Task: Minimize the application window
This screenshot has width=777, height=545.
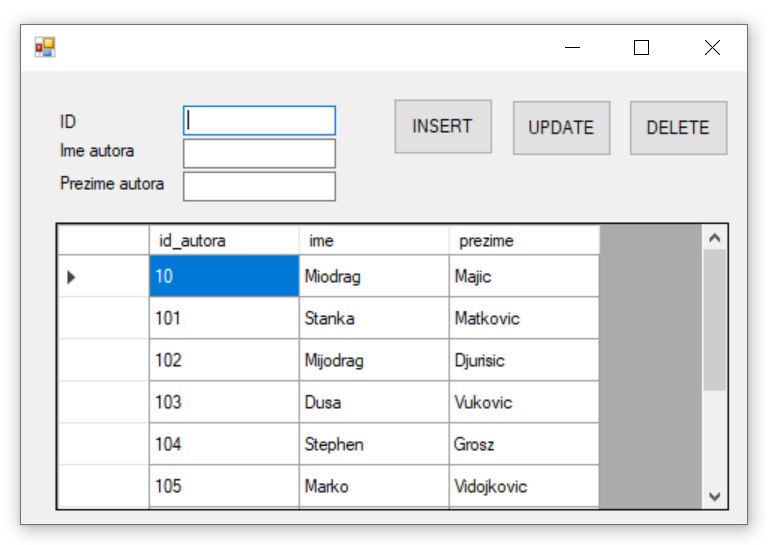Action: [x=572, y=48]
